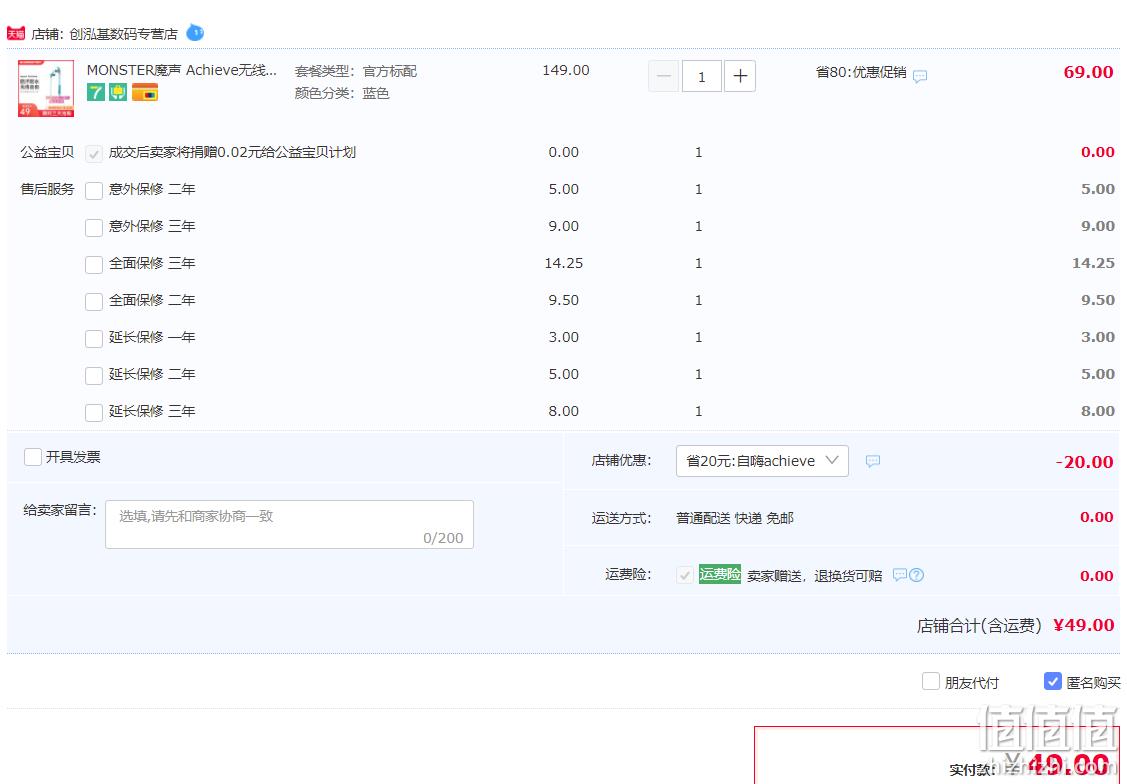The height and width of the screenshot is (784, 1127).
Task: Visit the 创泓基数码专营店 store link
Action: click(x=124, y=34)
